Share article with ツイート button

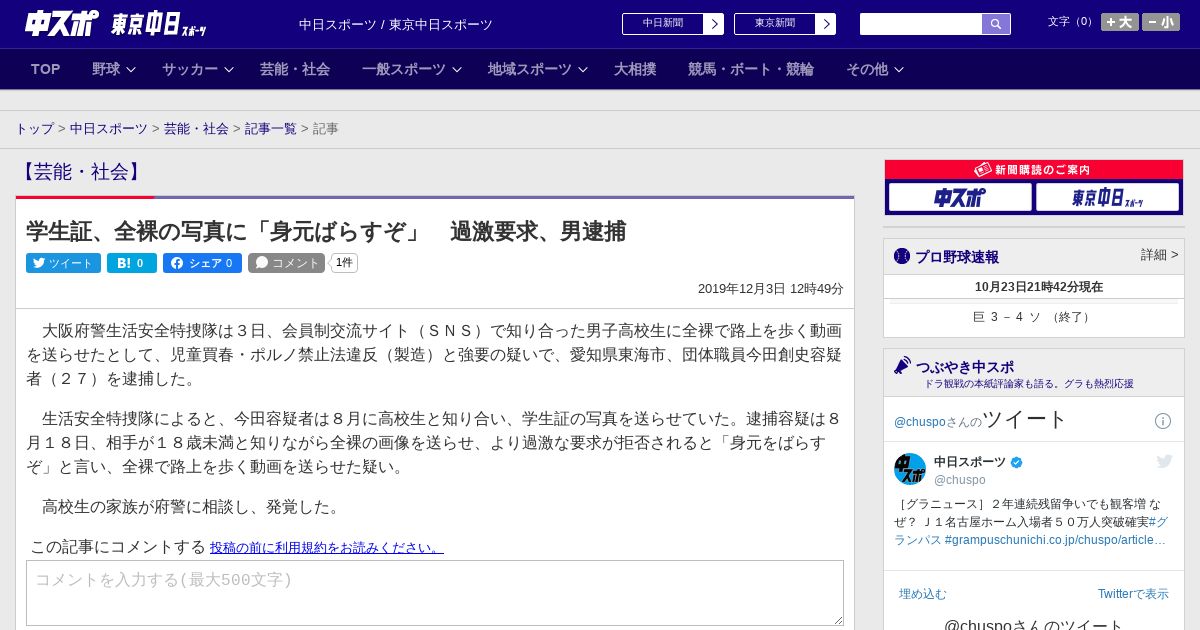click(63, 263)
